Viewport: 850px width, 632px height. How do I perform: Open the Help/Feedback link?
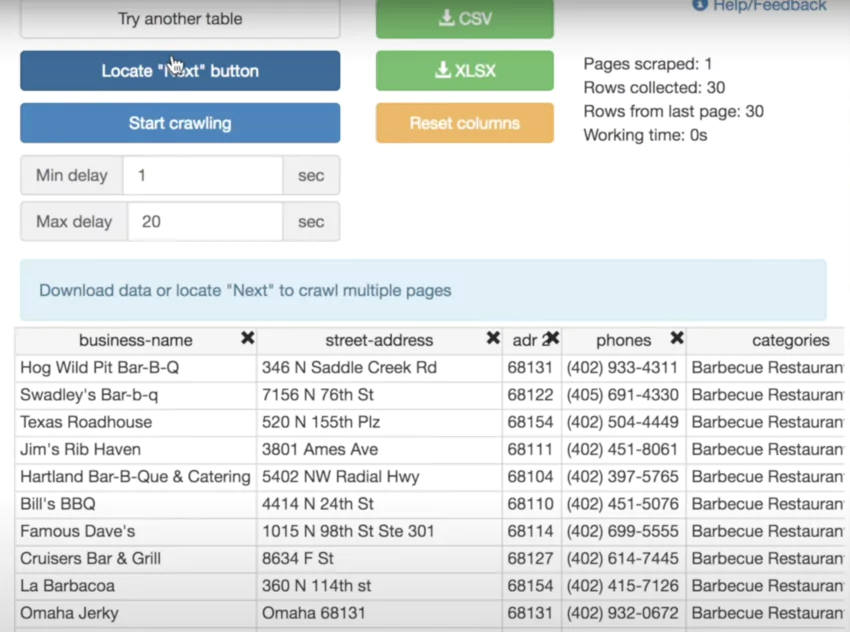(770, 6)
